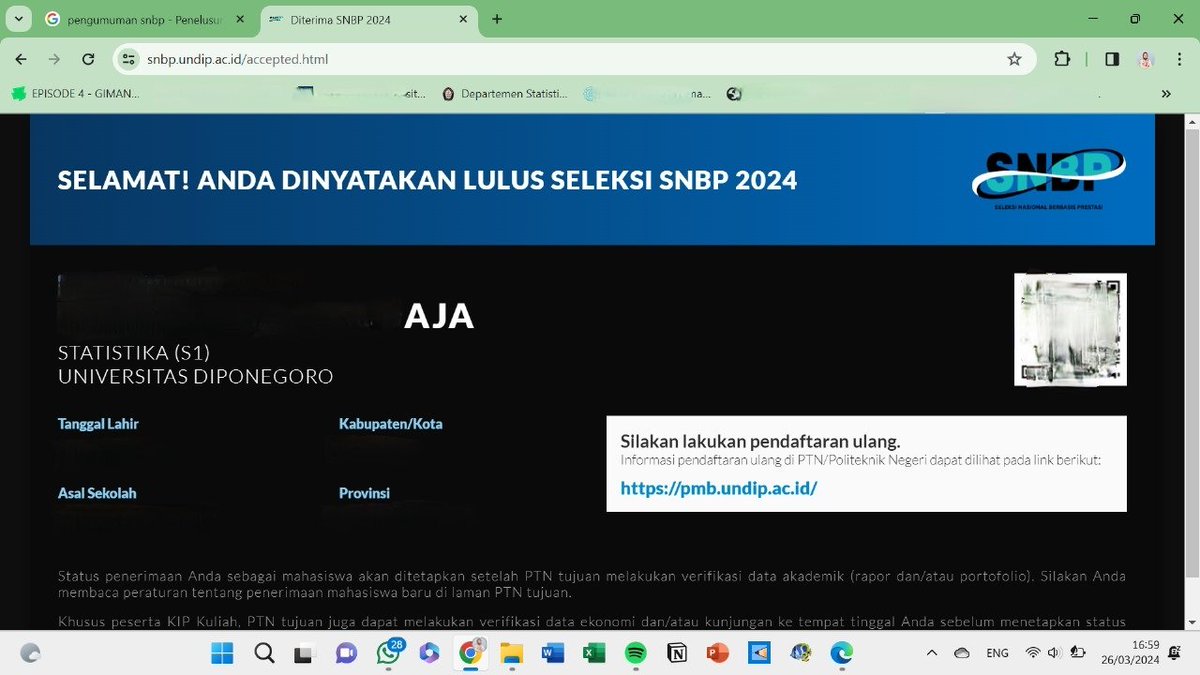Reload the current page

(88, 59)
